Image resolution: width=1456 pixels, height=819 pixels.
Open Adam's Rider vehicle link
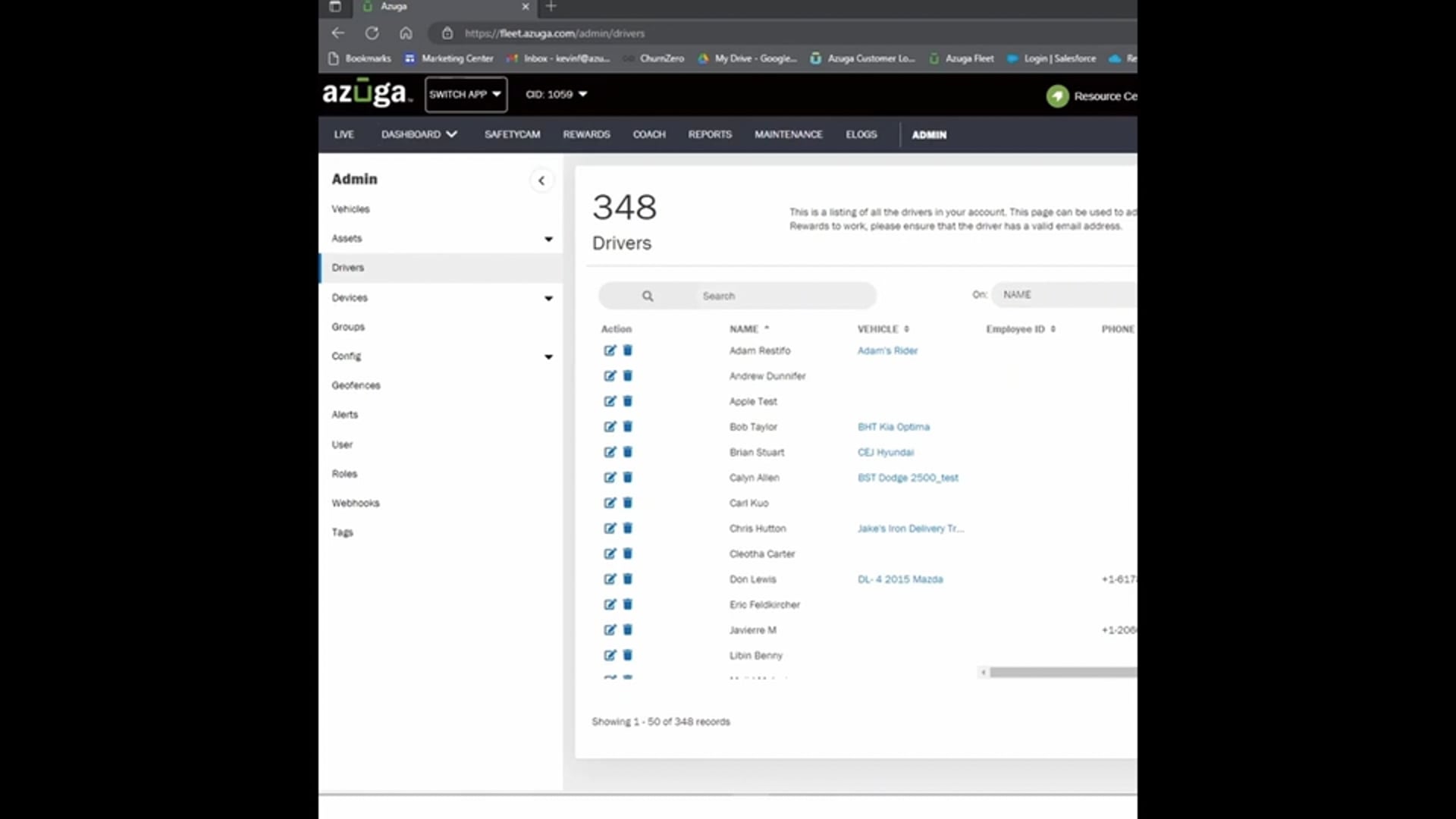(887, 350)
